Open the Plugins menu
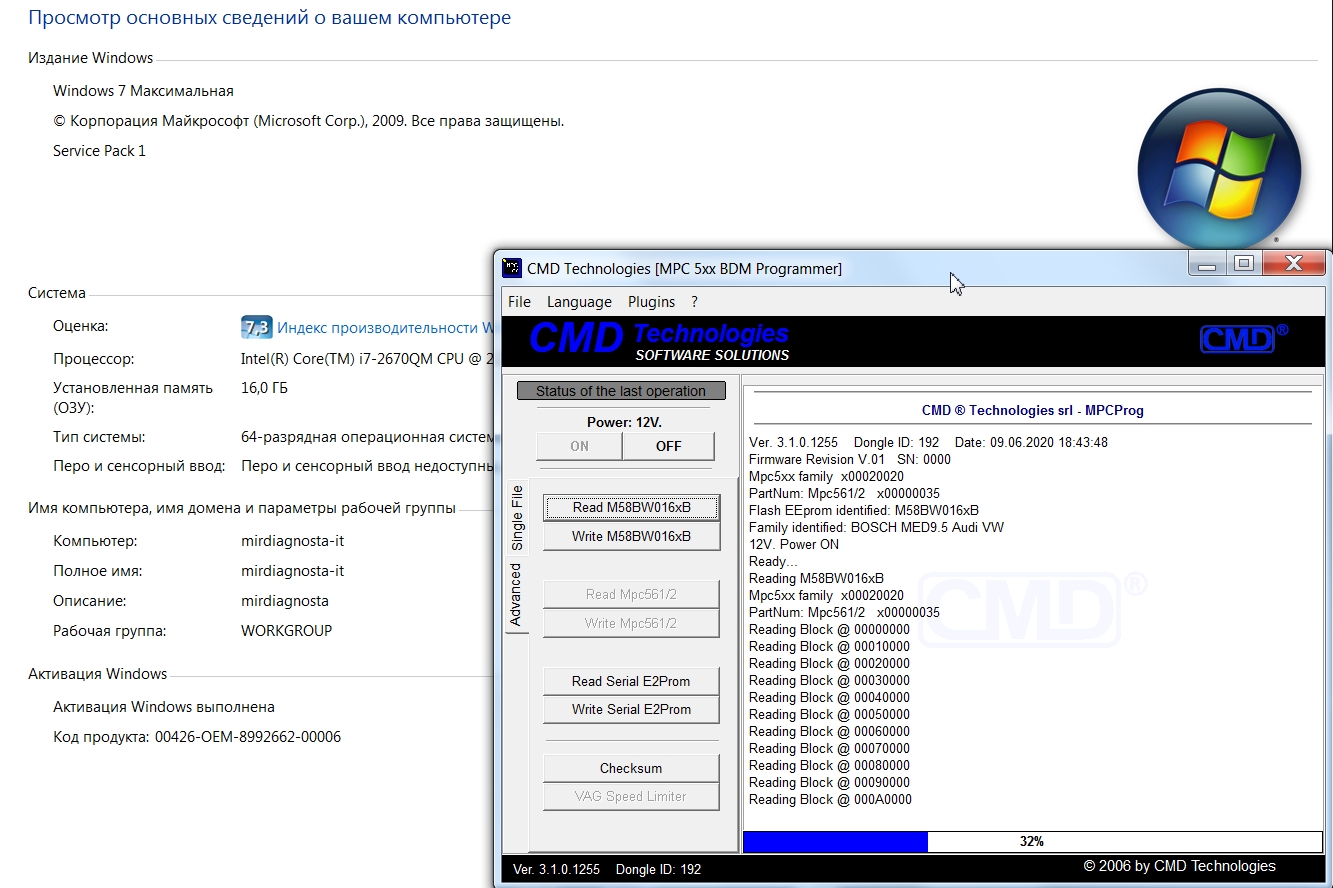 click(651, 302)
